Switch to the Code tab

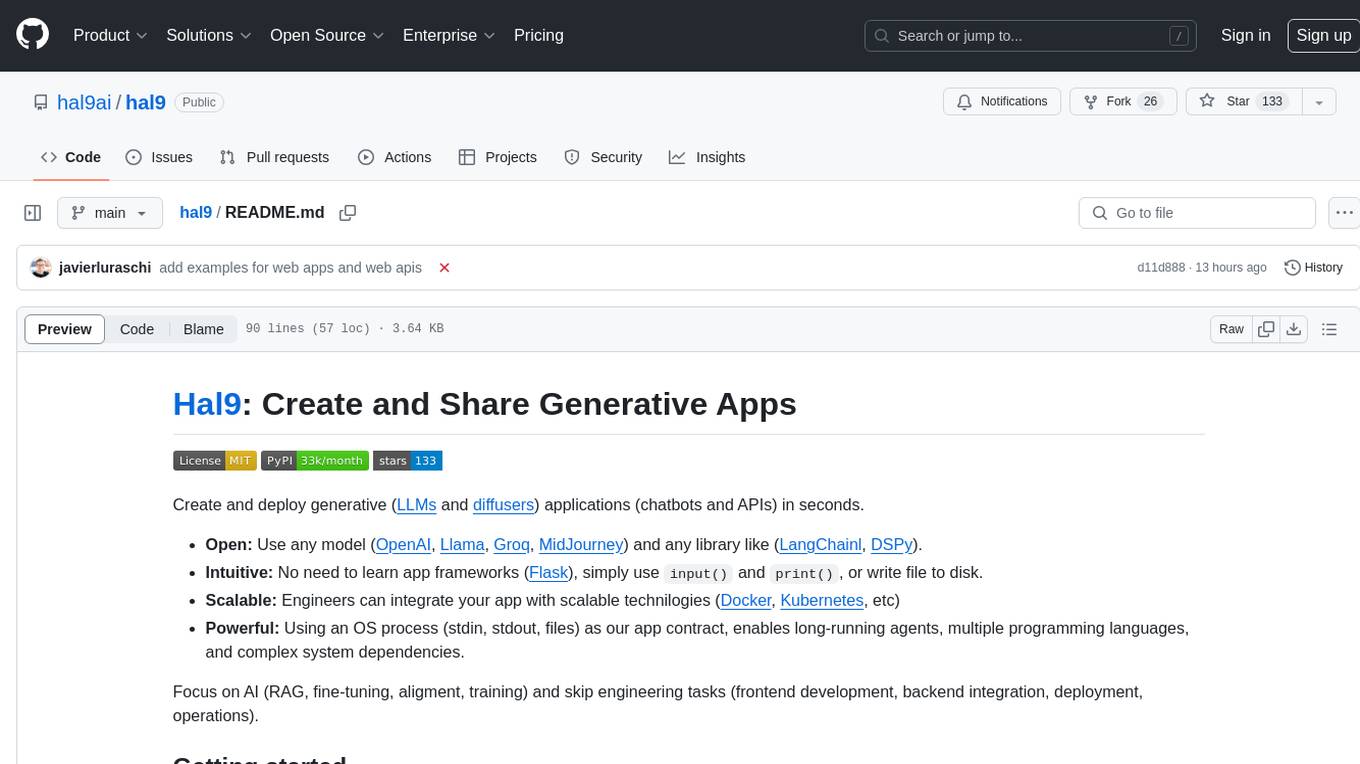71,157
